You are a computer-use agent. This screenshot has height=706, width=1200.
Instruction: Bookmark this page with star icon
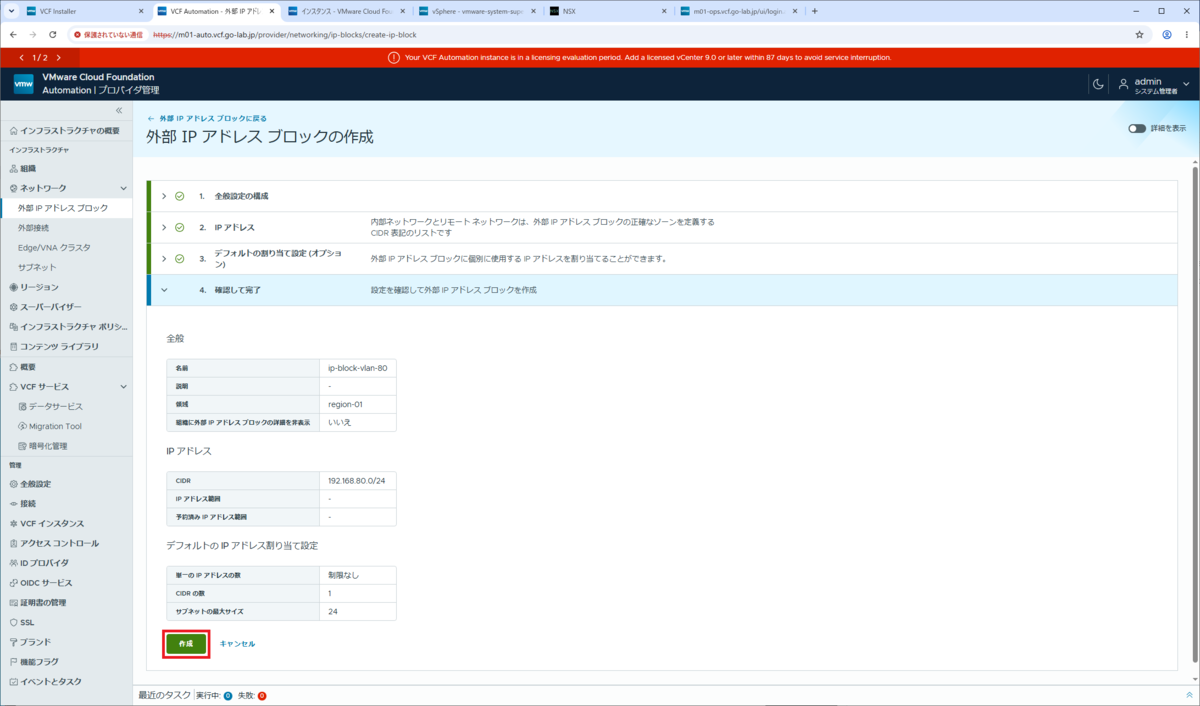tap(1139, 34)
